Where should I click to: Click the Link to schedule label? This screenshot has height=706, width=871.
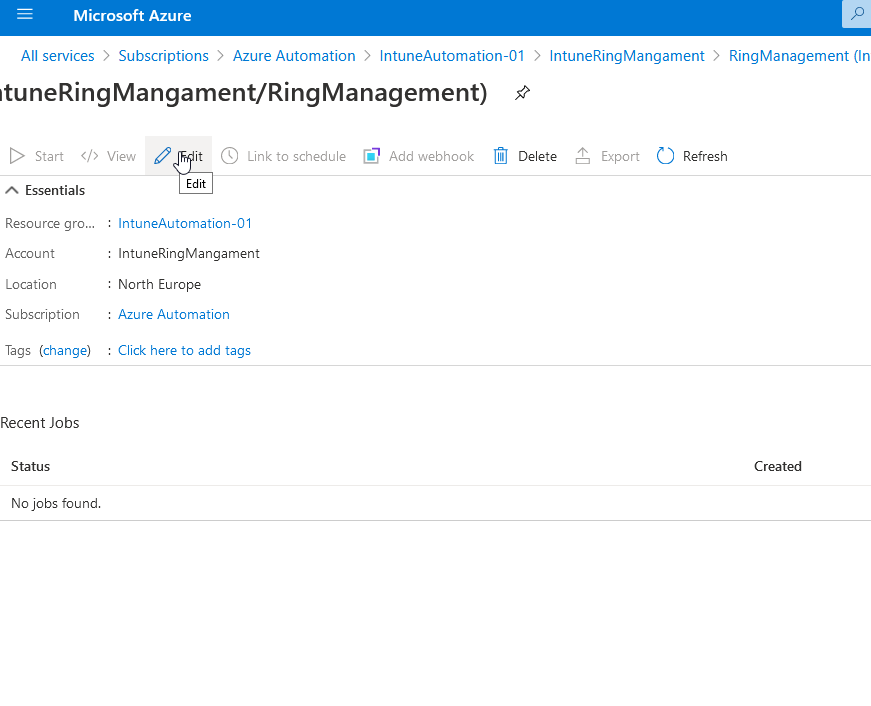[x=297, y=157]
